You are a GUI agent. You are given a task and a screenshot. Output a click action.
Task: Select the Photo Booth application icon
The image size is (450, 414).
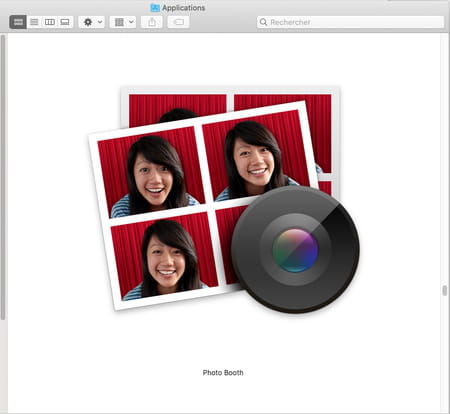tap(224, 199)
